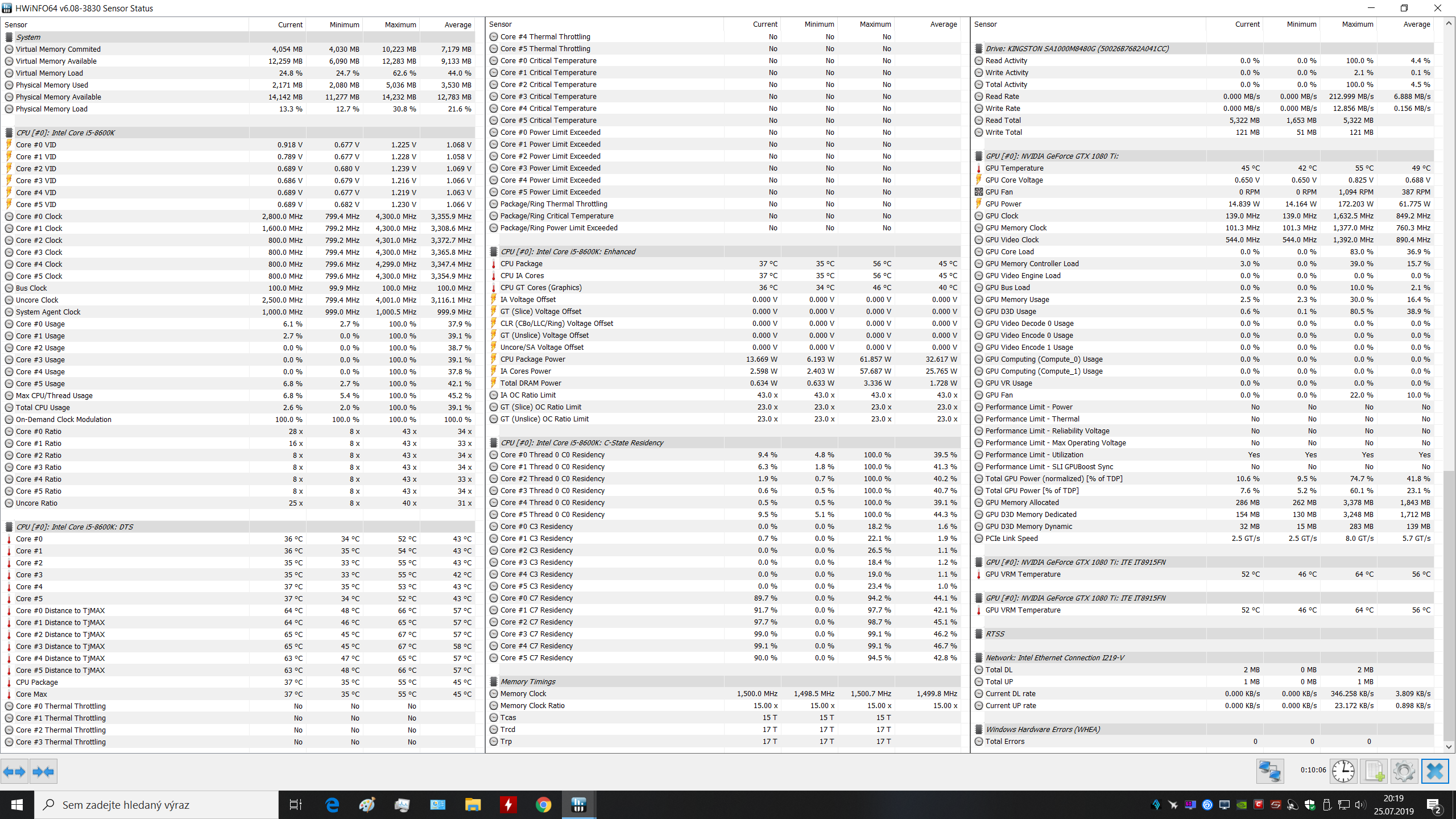Close sensors with the blue X button
The height and width of the screenshot is (819, 1456).
tap(1434, 772)
